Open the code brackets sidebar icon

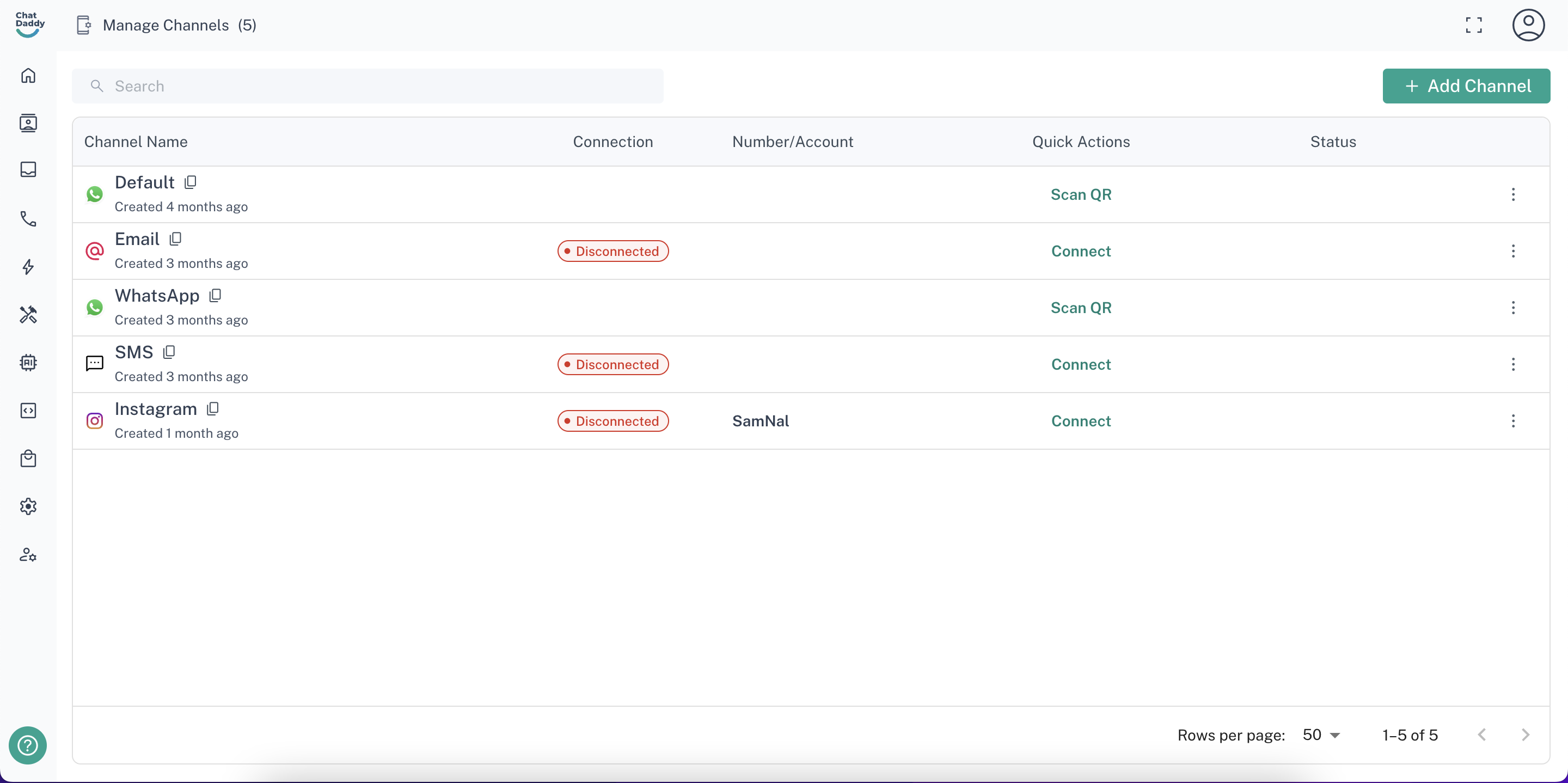[x=28, y=411]
